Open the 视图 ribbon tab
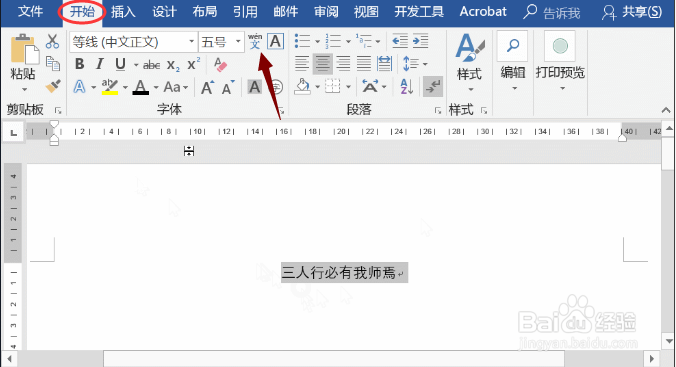 point(366,12)
